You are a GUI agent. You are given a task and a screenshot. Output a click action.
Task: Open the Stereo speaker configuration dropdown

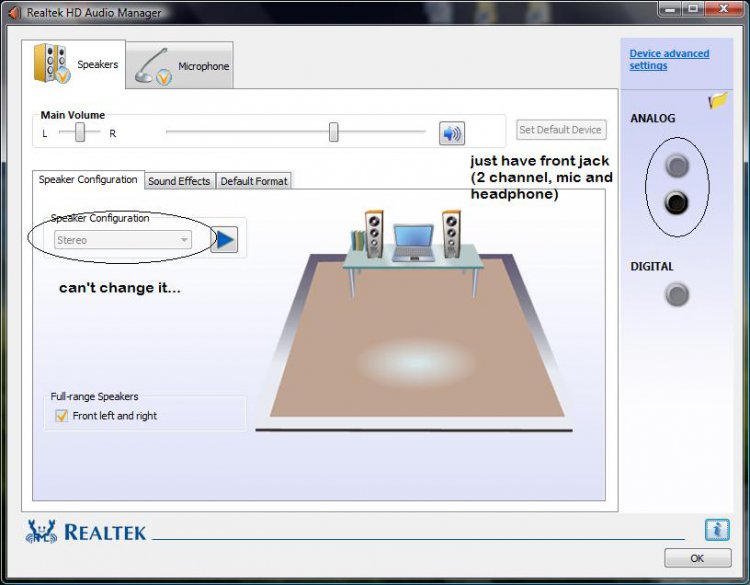coord(123,240)
